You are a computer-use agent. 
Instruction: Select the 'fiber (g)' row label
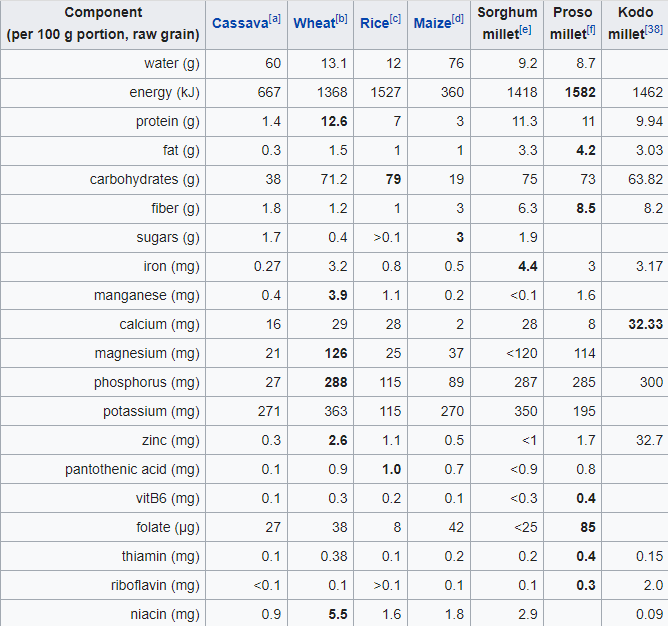coord(175,208)
